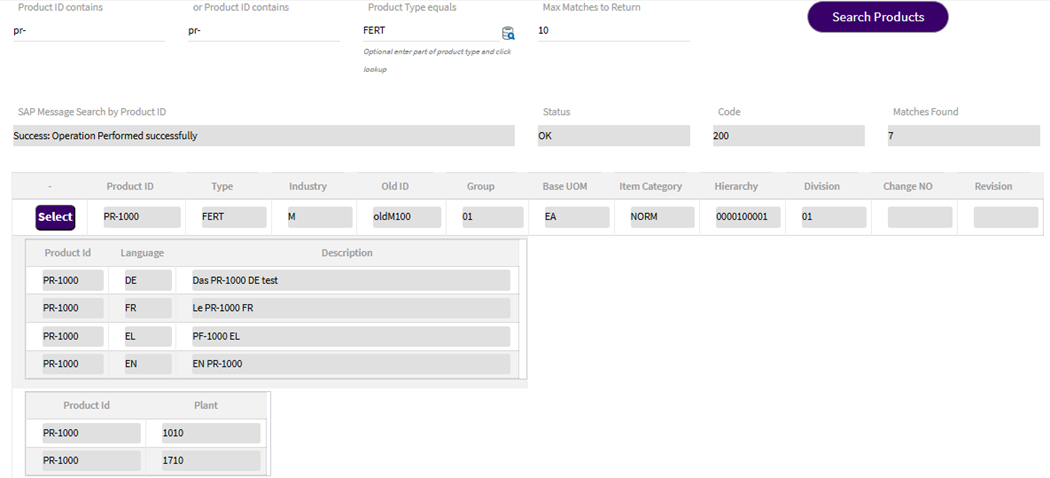Viewport: 1050px width, 478px height.
Task: Focus the Product ID contains field
Action: coord(88,31)
